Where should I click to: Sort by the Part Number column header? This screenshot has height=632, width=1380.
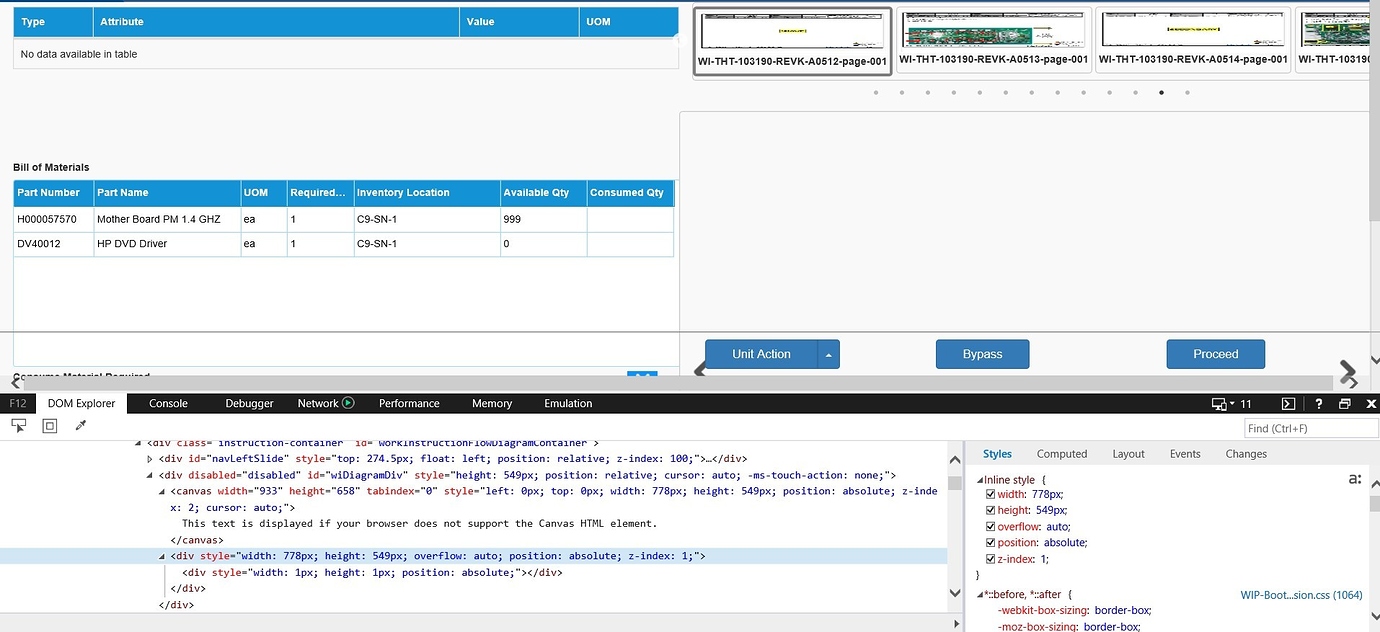tap(53, 193)
